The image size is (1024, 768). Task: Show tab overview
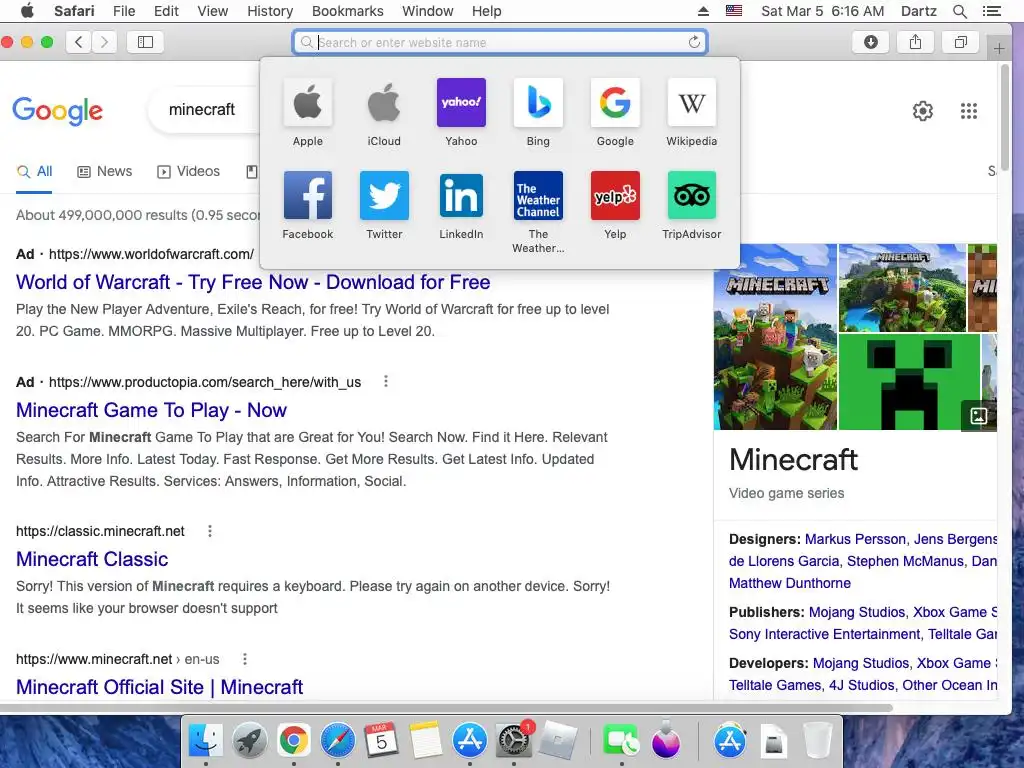tap(961, 42)
